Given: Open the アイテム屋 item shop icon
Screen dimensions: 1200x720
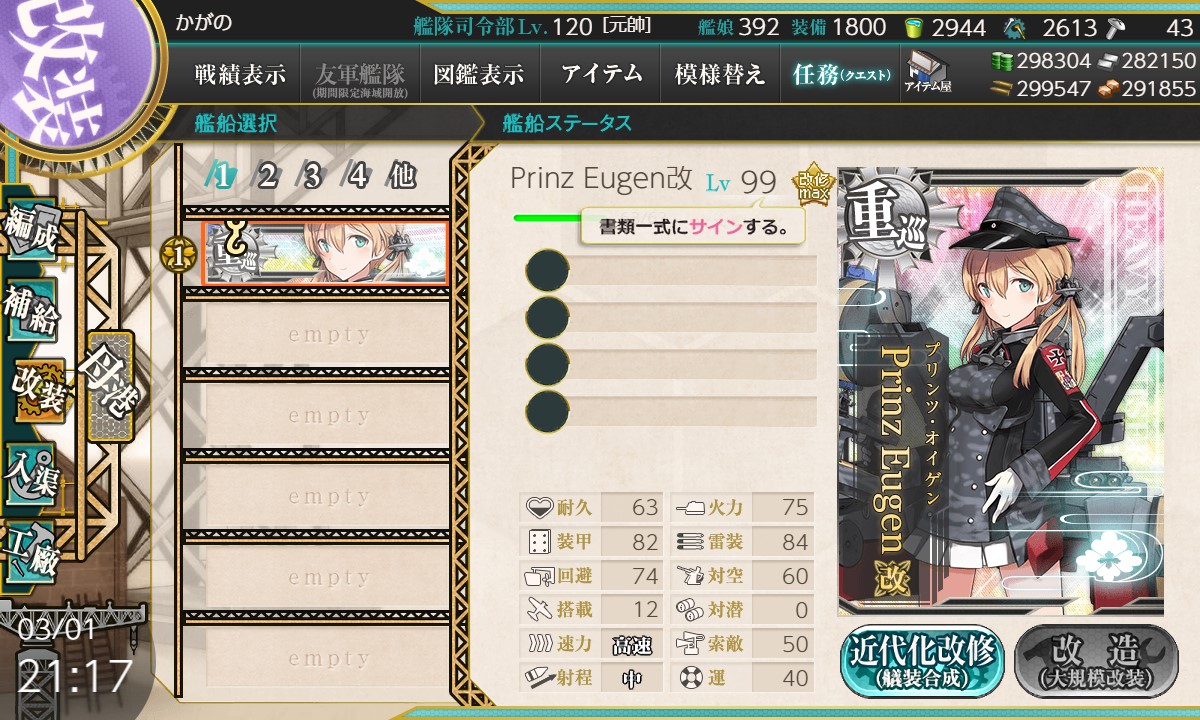Looking at the screenshot, I should click(927, 72).
